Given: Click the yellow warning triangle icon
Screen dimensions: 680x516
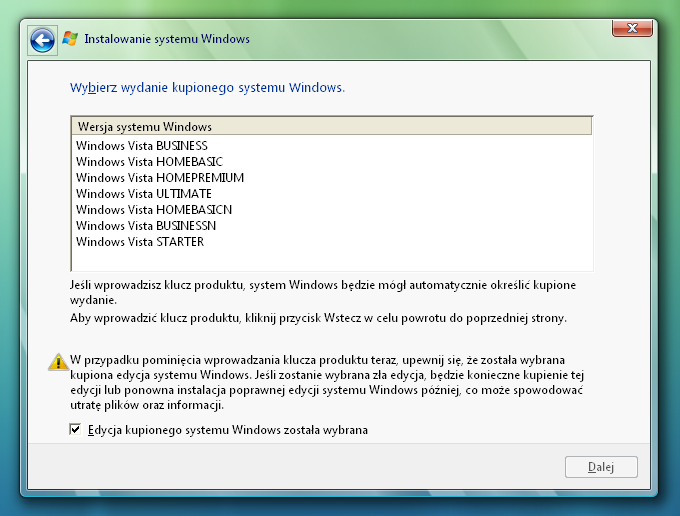Looking at the screenshot, I should tap(58, 362).
